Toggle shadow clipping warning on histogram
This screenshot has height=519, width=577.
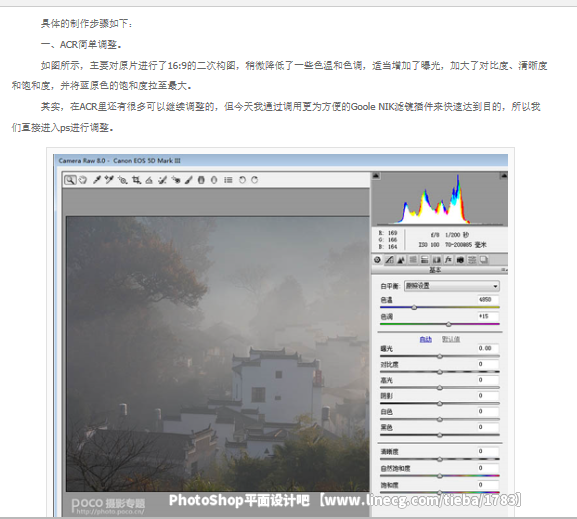376,176
